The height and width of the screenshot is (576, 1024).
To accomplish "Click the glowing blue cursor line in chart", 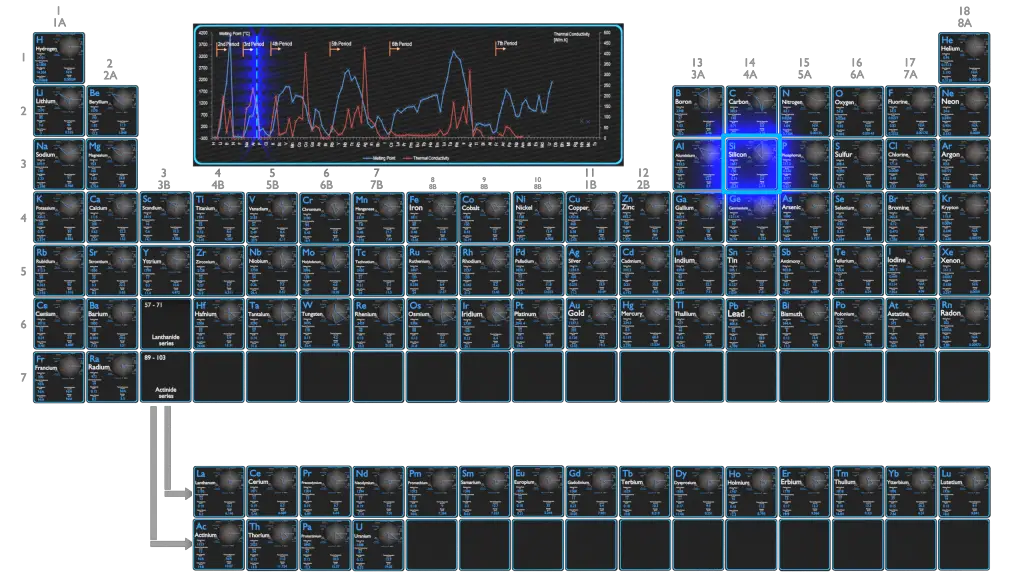I will click(x=257, y=90).
